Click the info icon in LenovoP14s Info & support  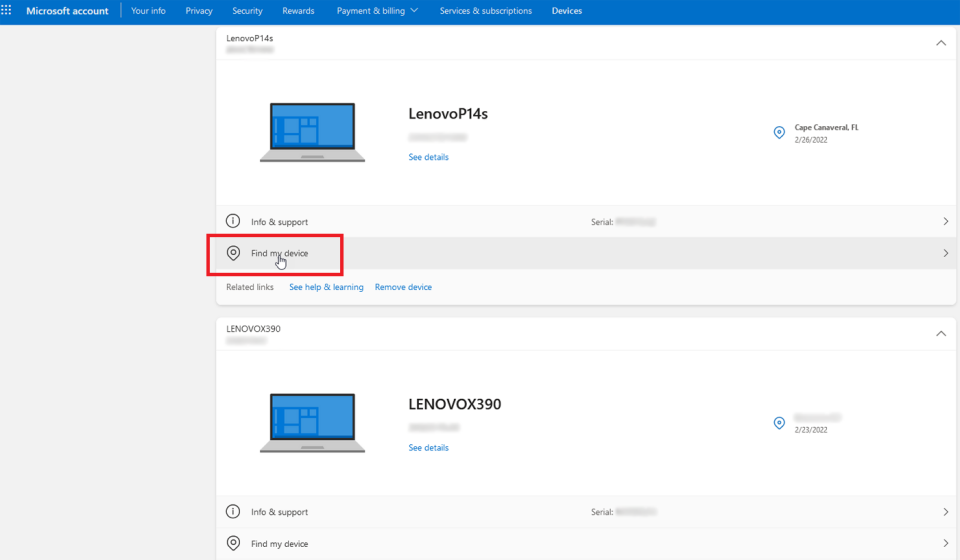[x=233, y=221]
